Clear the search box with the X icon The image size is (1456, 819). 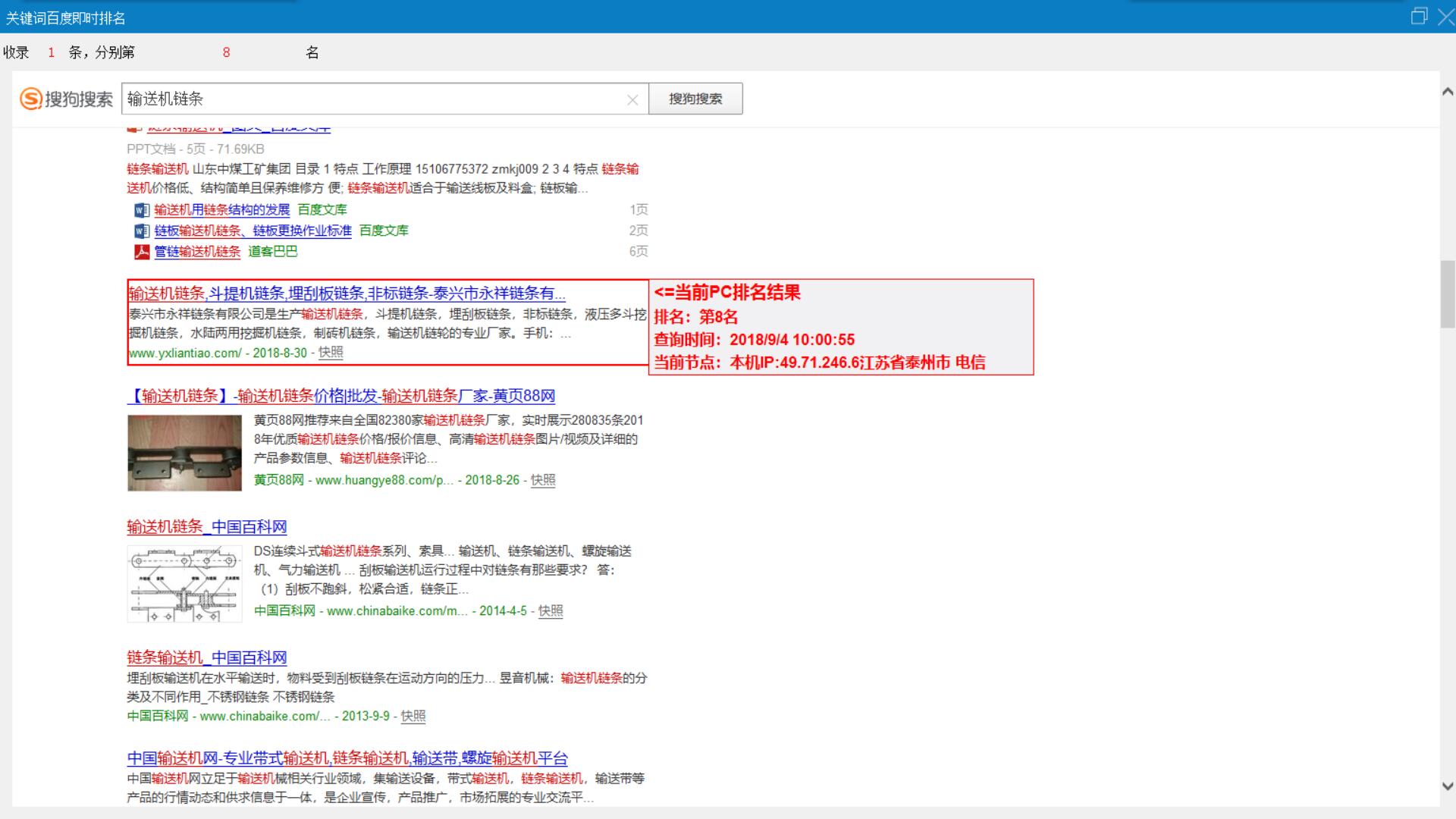coord(632,99)
